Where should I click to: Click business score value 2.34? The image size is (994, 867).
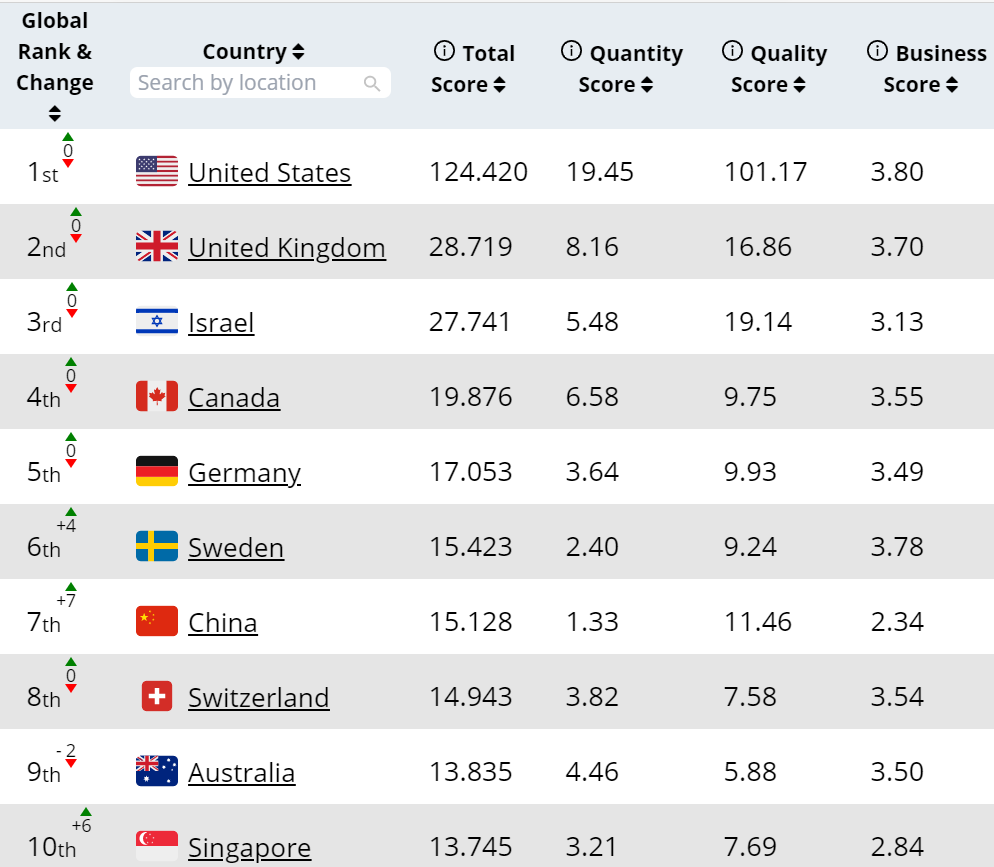coord(897,622)
